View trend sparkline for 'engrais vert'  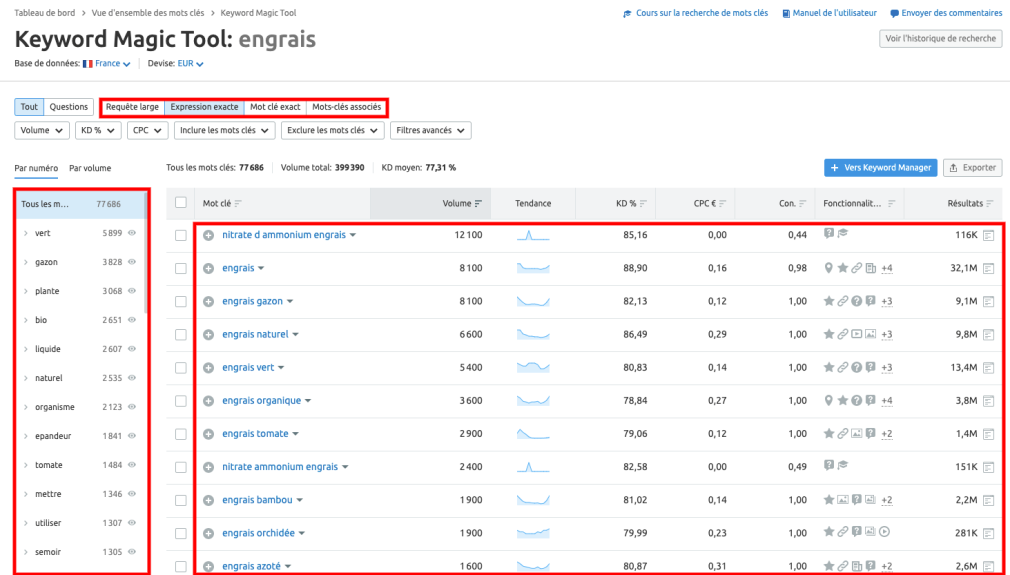pyautogui.click(x=533, y=368)
